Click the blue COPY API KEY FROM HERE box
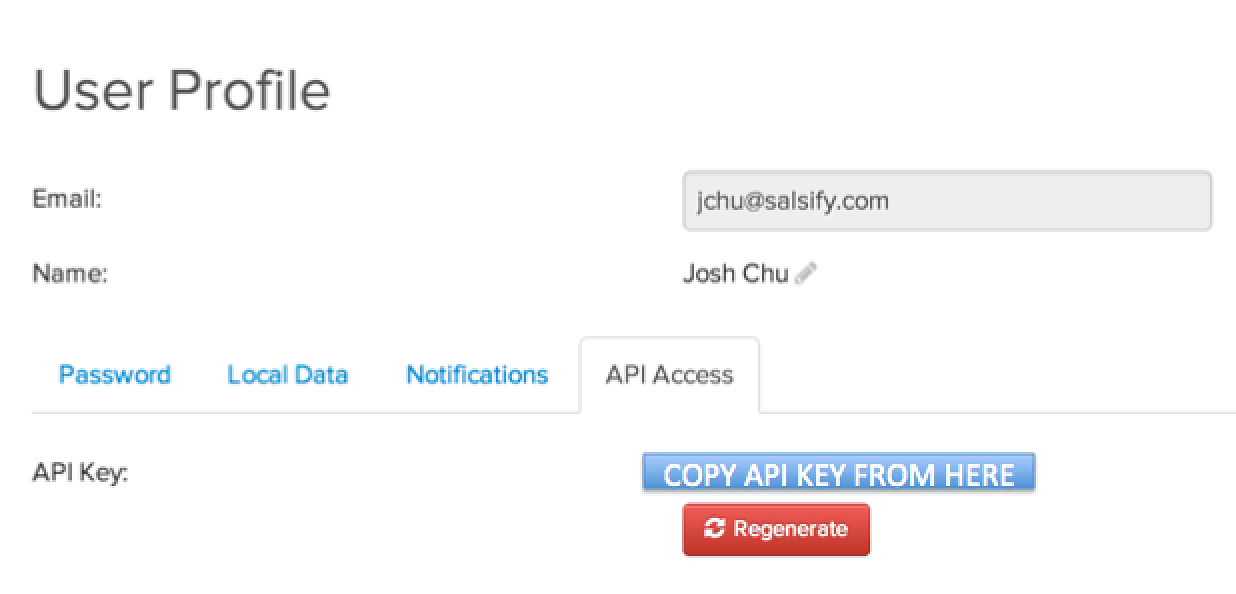 tap(838, 473)
